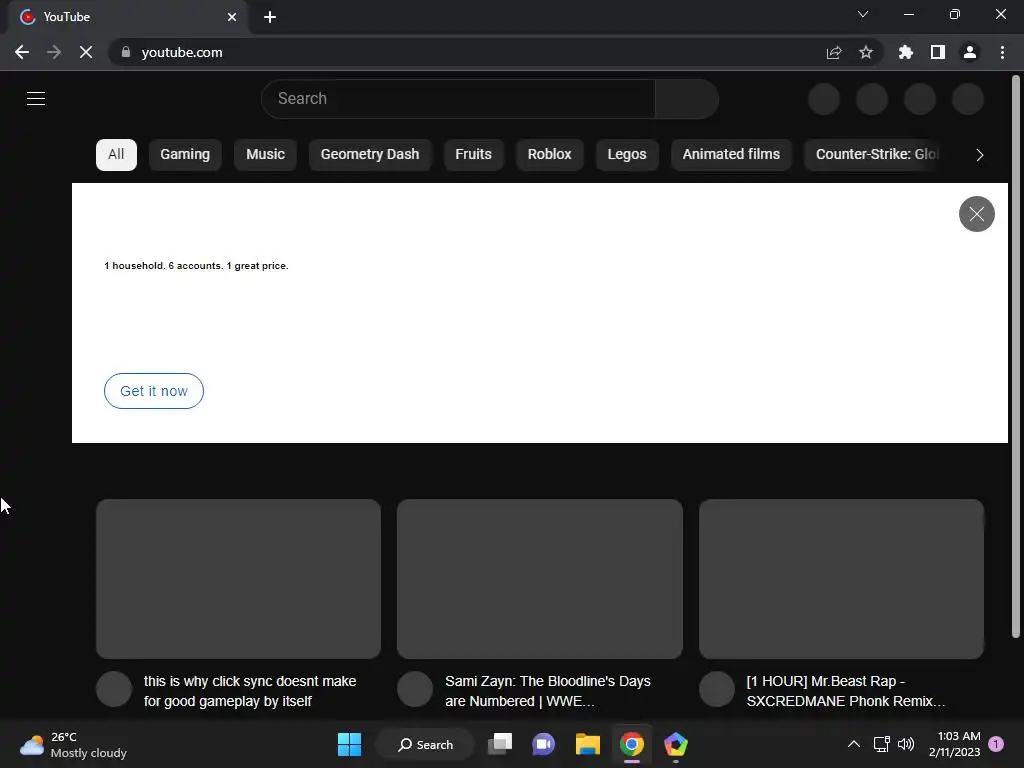Screen dimensions: 1024x768
Task: Select the Fruits filter chip
Action: pyautogui.click(x=473, y=155)
